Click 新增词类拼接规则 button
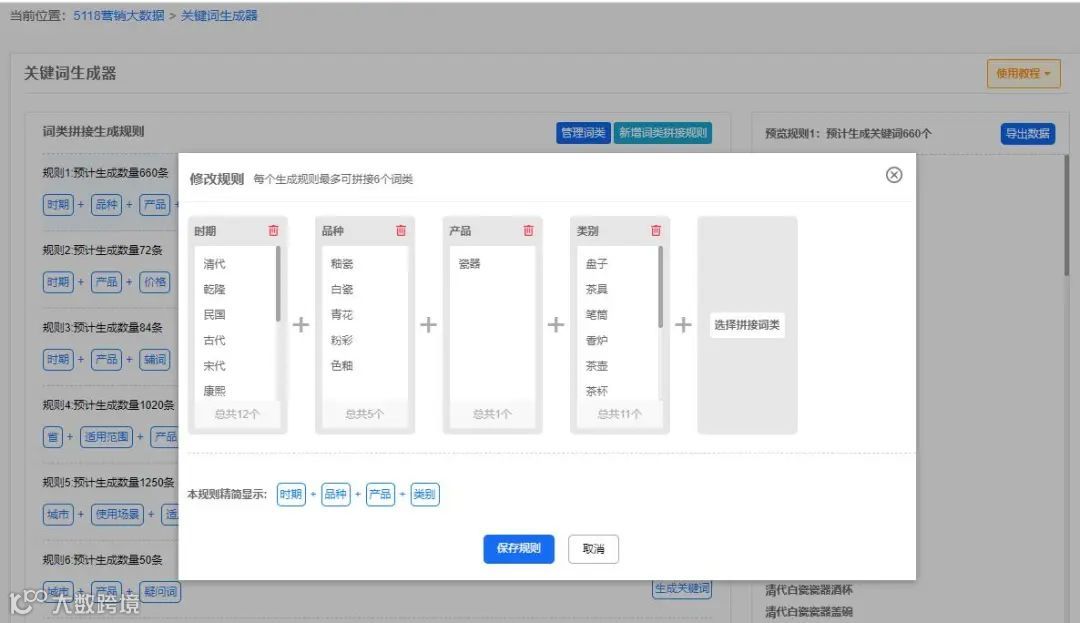This screenshot has width=1080, height=623. coord(663,133)
